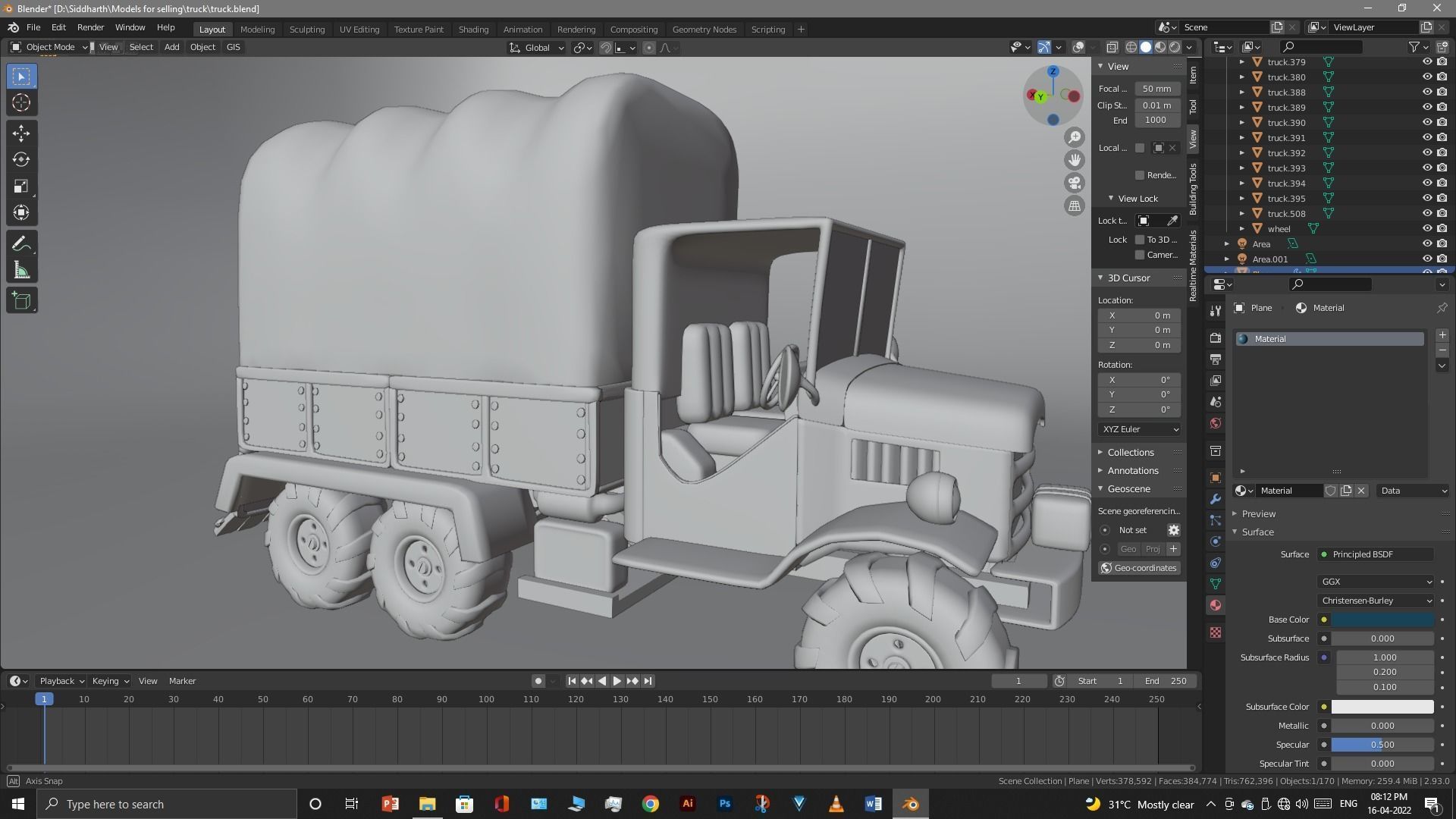
Task: Open the Object Data properties tab icon
Action: point(1216,584)
